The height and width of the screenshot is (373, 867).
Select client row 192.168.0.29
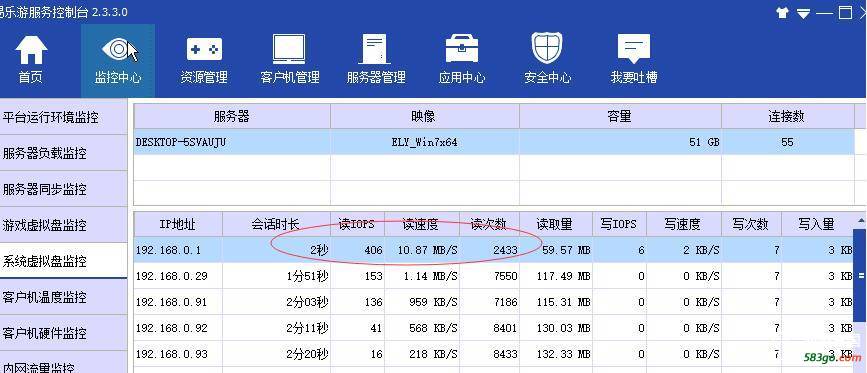[494, 276]
